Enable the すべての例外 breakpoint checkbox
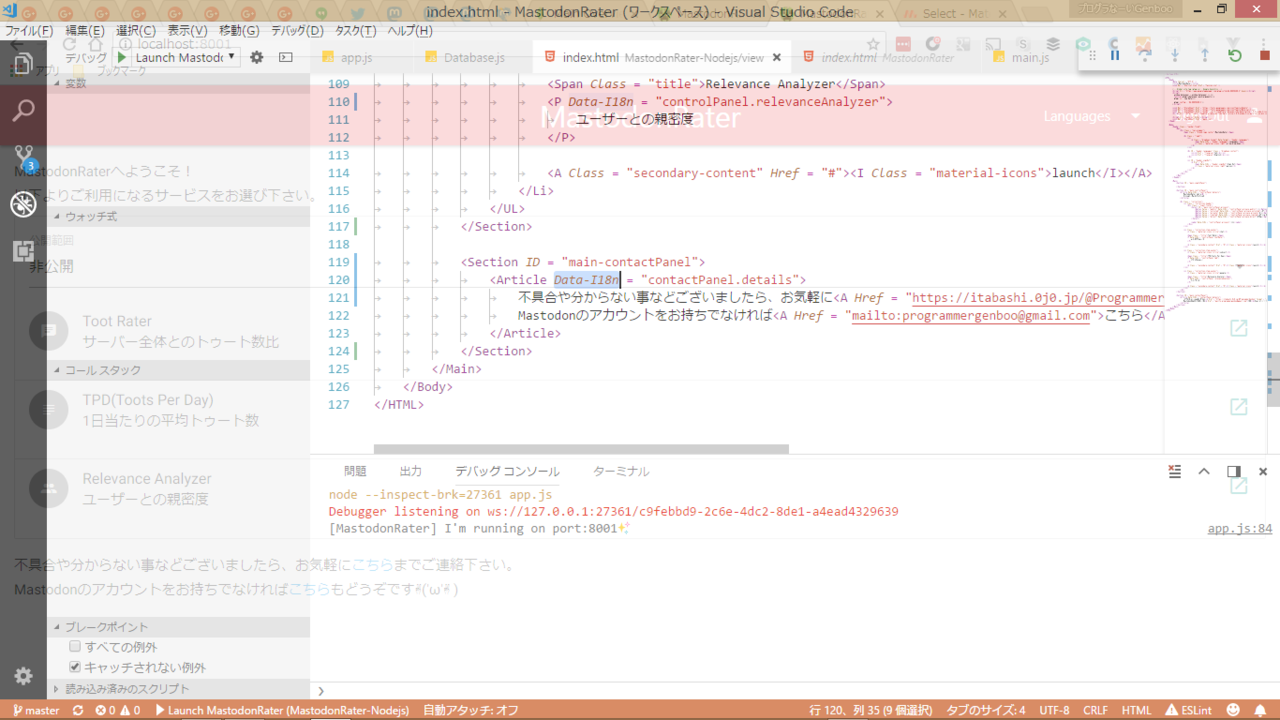The height and width of the screenshot is (720, 1280). (x=75, y=647)
